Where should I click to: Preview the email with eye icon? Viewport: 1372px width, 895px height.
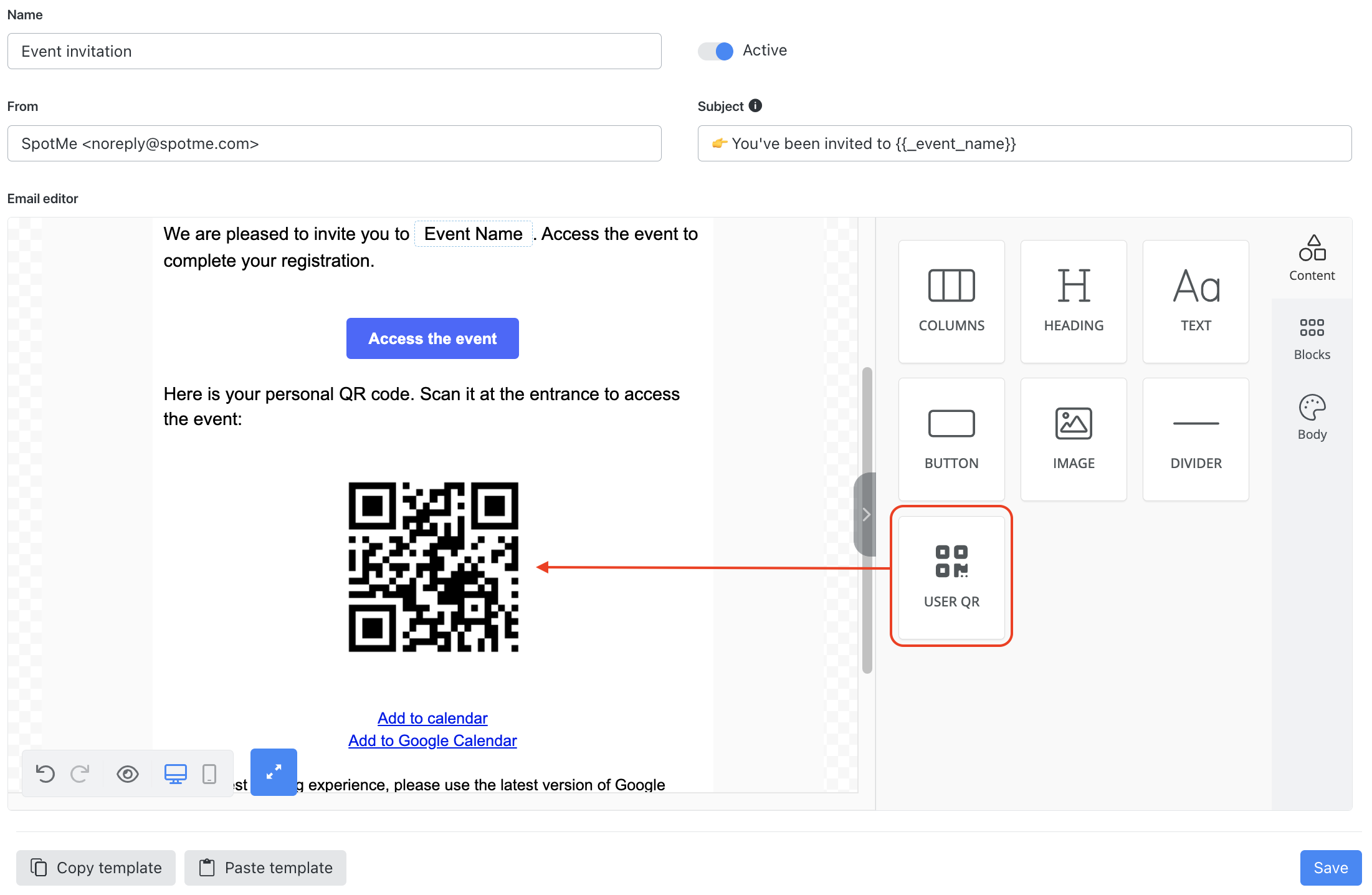point(128,773)
